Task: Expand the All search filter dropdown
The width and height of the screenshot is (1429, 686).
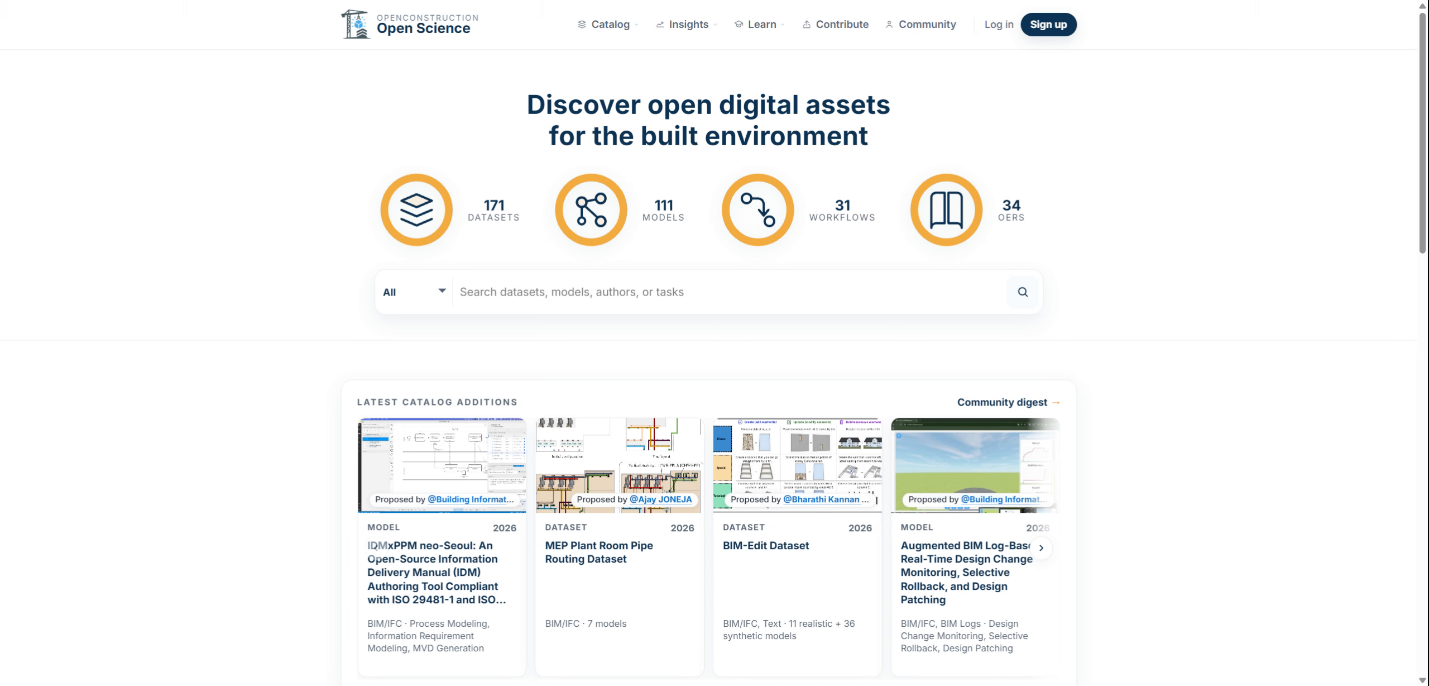Action: tap(414, 292)
